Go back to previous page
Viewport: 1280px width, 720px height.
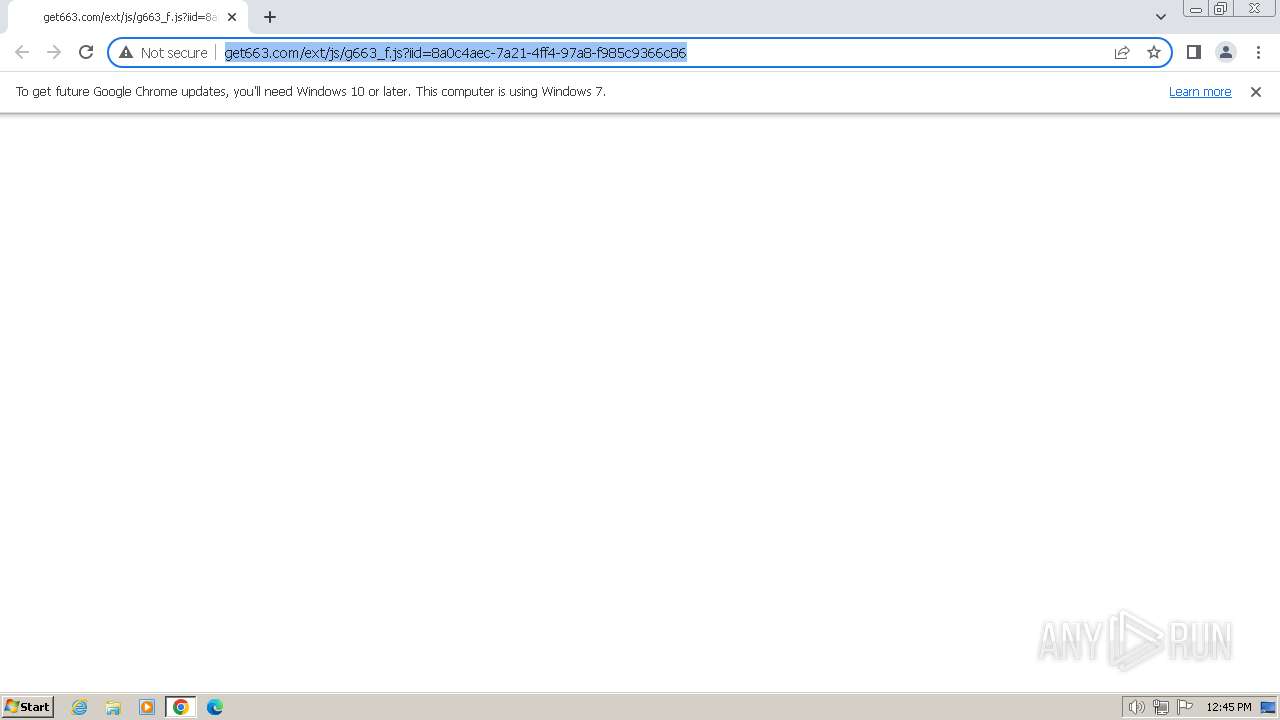(22, 52)
